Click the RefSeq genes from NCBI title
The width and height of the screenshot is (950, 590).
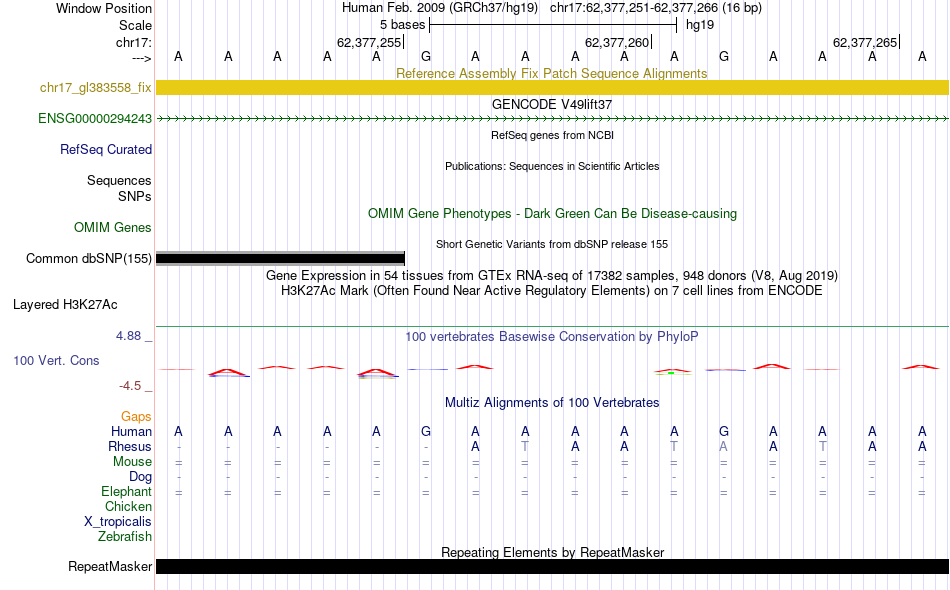click(x=553, y=136)
